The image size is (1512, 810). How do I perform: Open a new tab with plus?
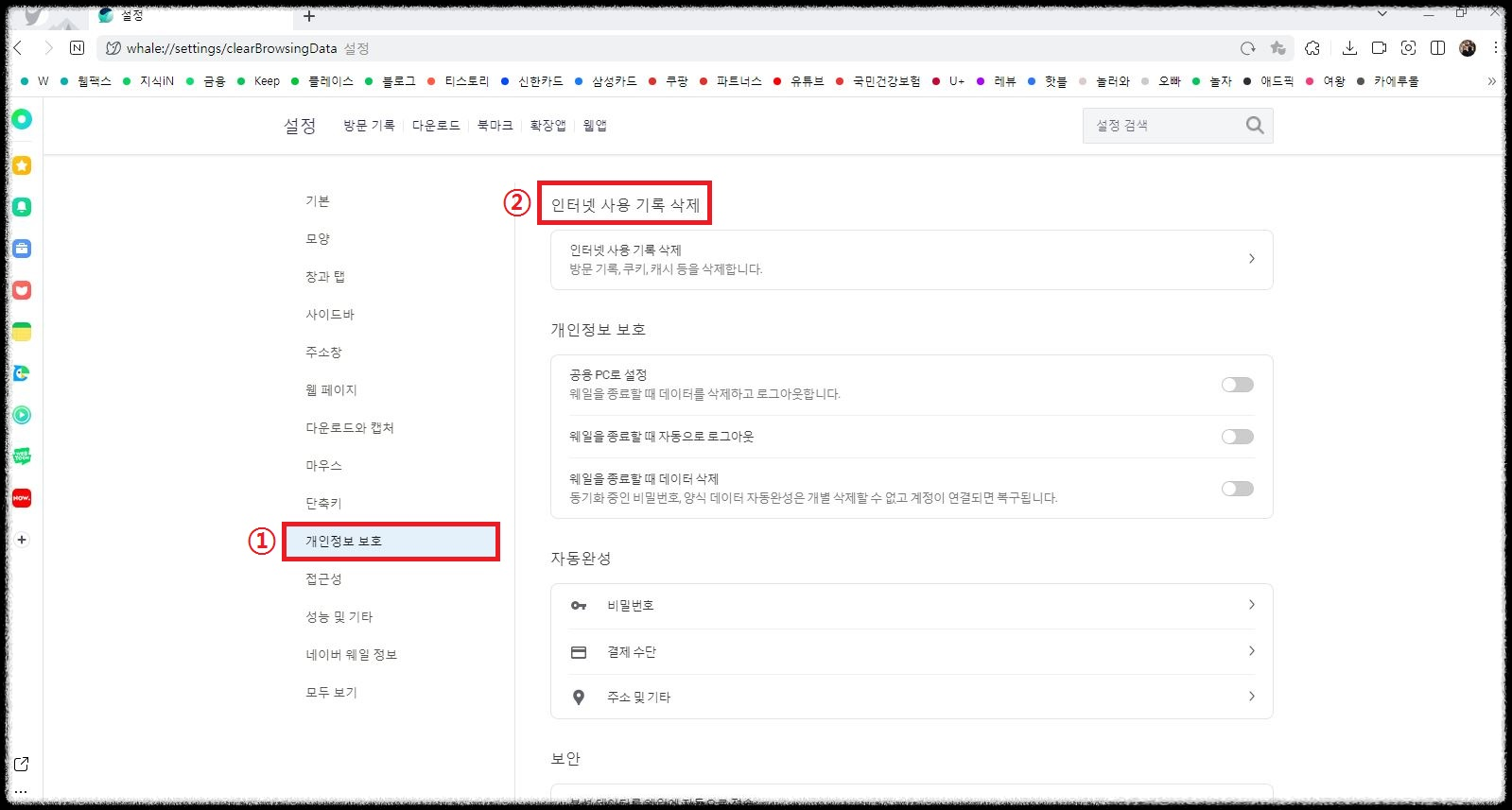click(309, 16)
